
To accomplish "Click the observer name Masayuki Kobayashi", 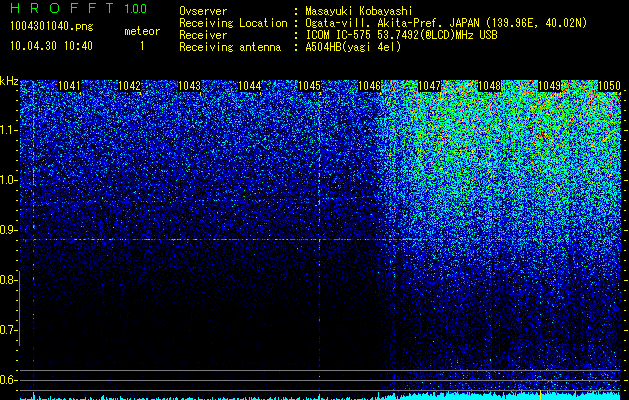I will click(359, 11).
